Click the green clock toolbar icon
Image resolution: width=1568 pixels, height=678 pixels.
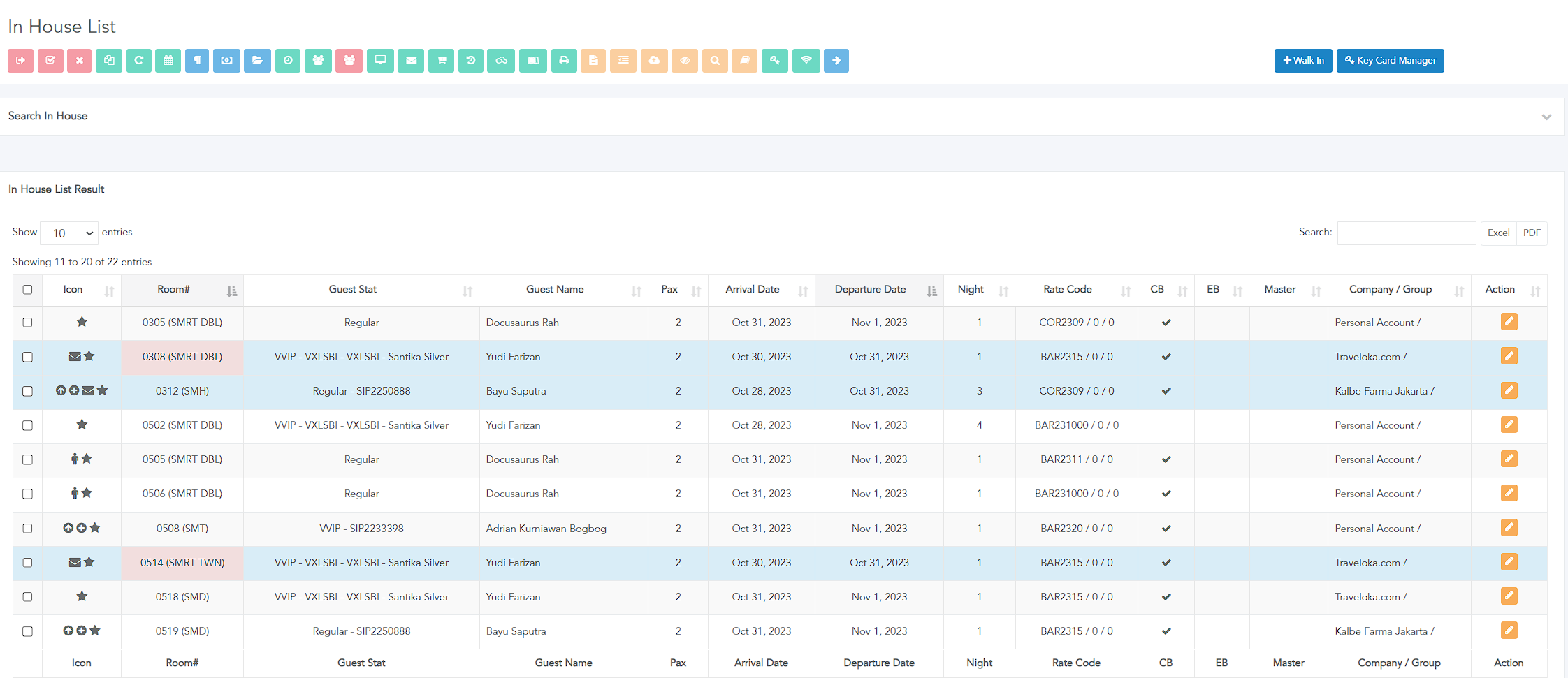coord(288,61)
